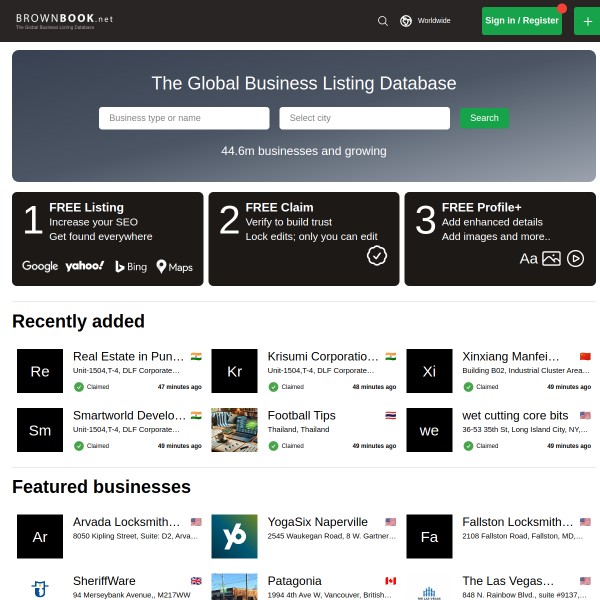This screenshot has height=600, width=600.
Task: Click the Worldwide globe icon
Action: pos(406,21)
